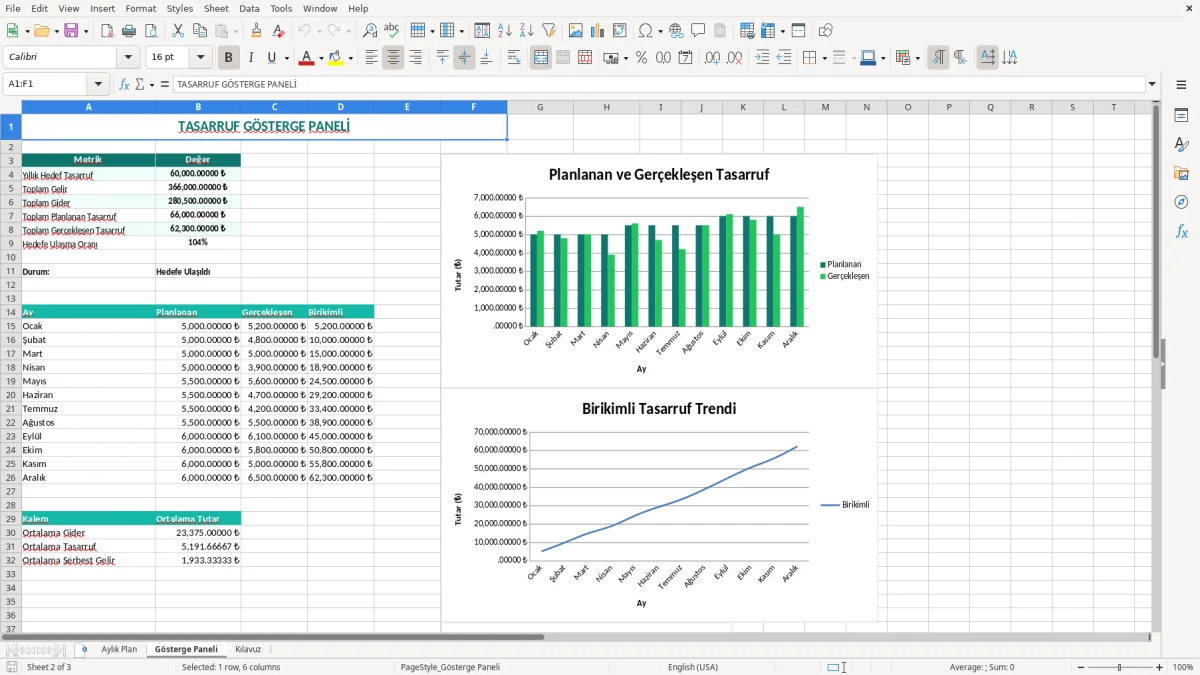Open the 16 pt font size dropdown

[200, 58]
